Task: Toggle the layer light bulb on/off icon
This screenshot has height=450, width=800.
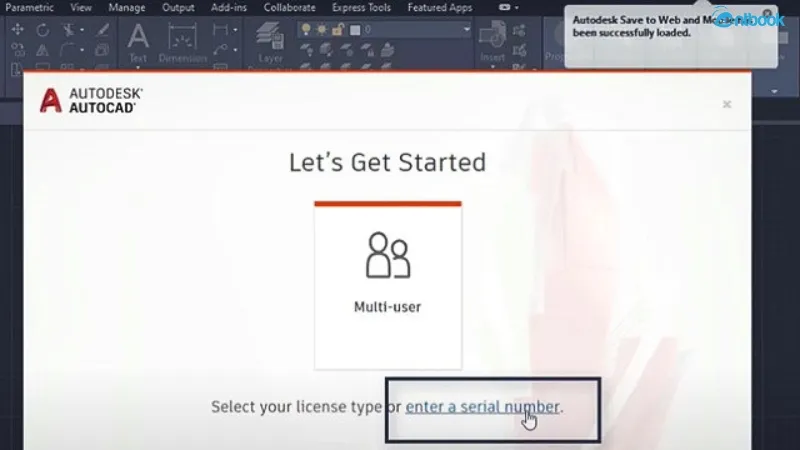Action: (304, 30)
